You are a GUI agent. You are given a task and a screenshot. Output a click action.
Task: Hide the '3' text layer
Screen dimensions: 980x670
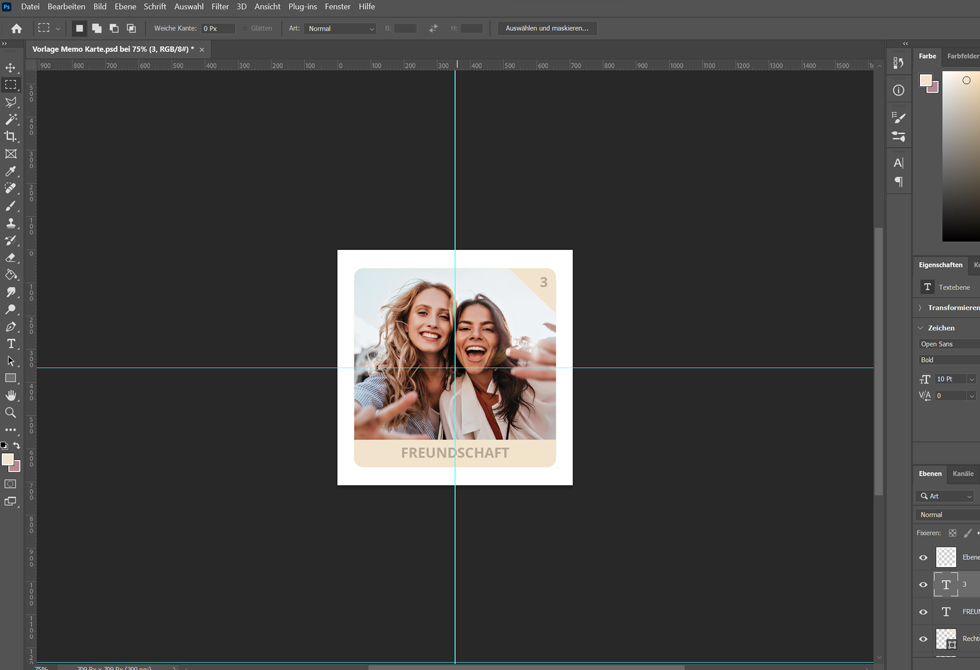[x=923, y=585]
